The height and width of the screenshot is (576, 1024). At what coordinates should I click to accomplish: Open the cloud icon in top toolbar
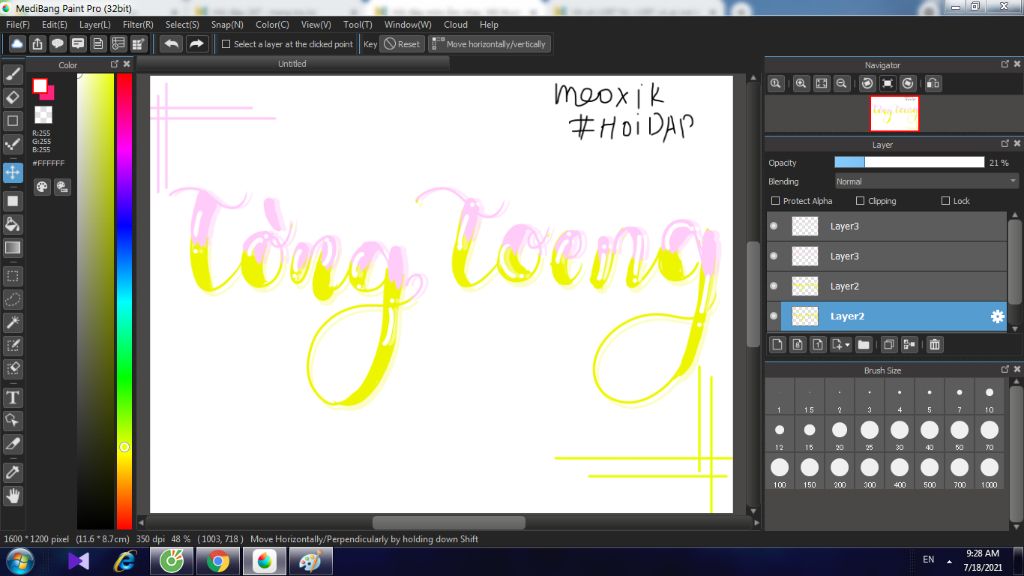[x=17, y=44]
